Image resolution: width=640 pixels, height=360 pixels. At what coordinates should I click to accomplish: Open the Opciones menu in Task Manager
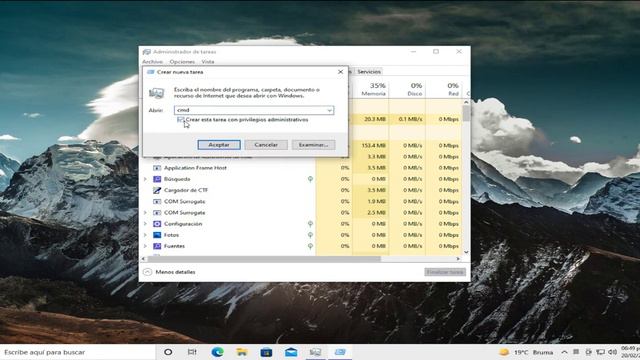[182, 62]
